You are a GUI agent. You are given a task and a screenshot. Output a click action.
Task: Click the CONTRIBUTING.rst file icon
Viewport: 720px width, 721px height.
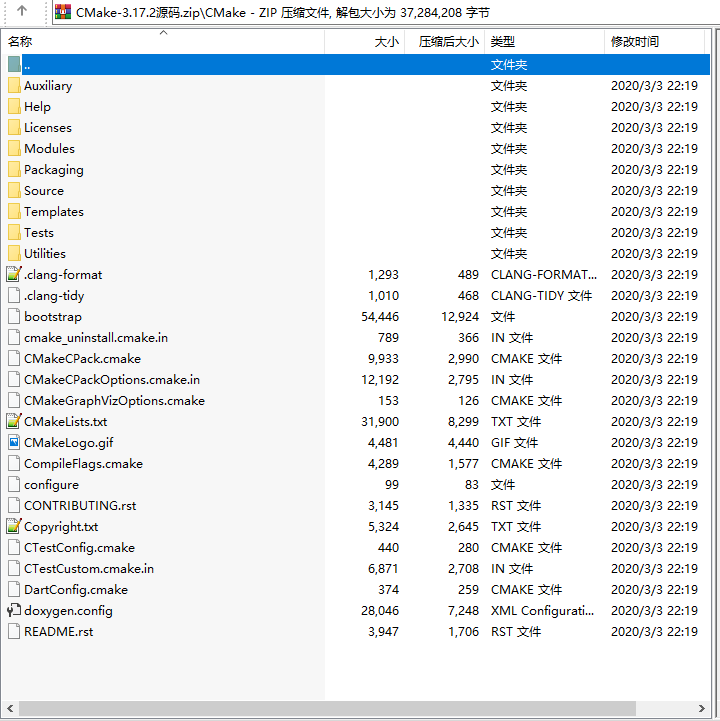[14, 505]
